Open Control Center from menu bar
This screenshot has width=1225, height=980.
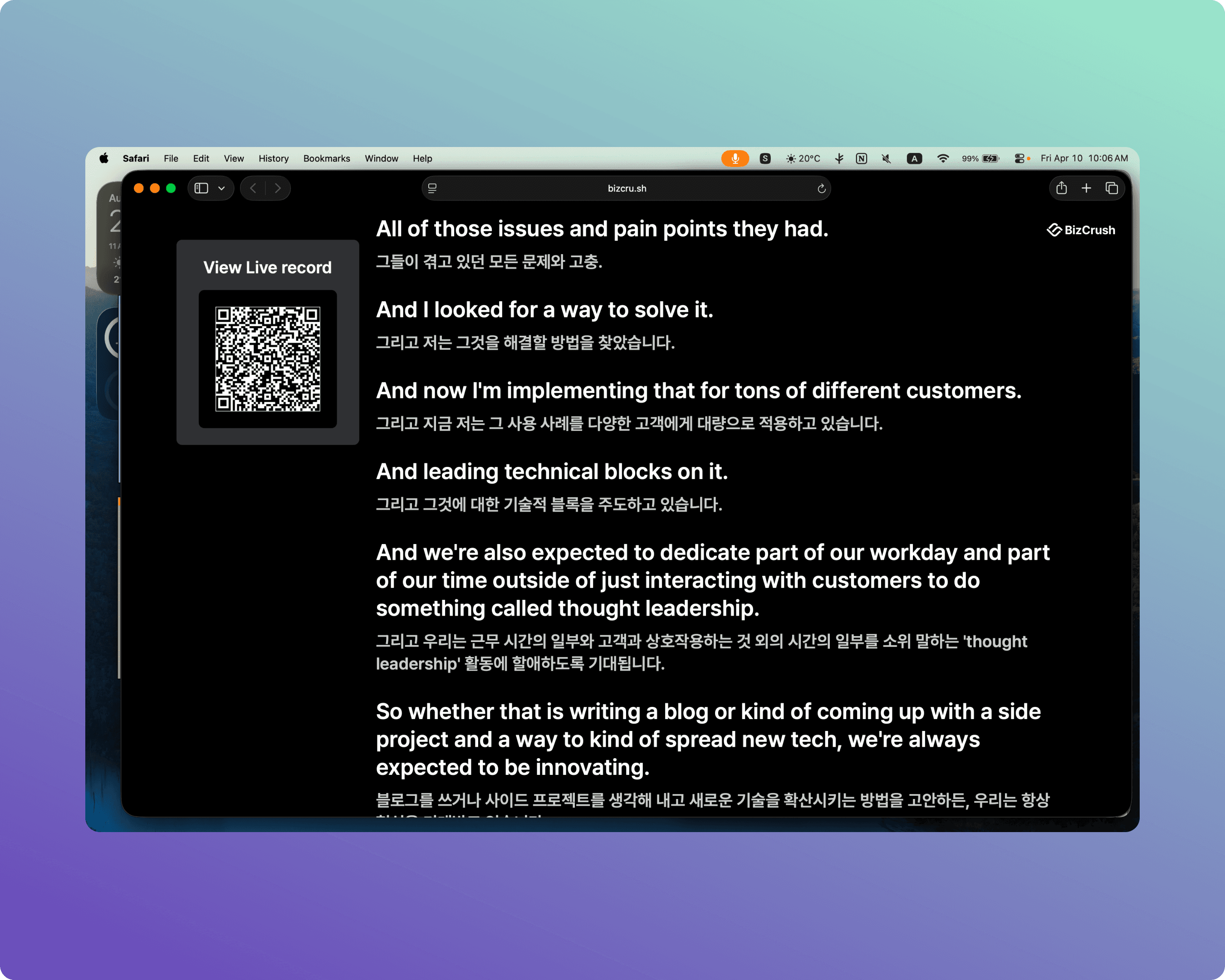point(1019,158)
